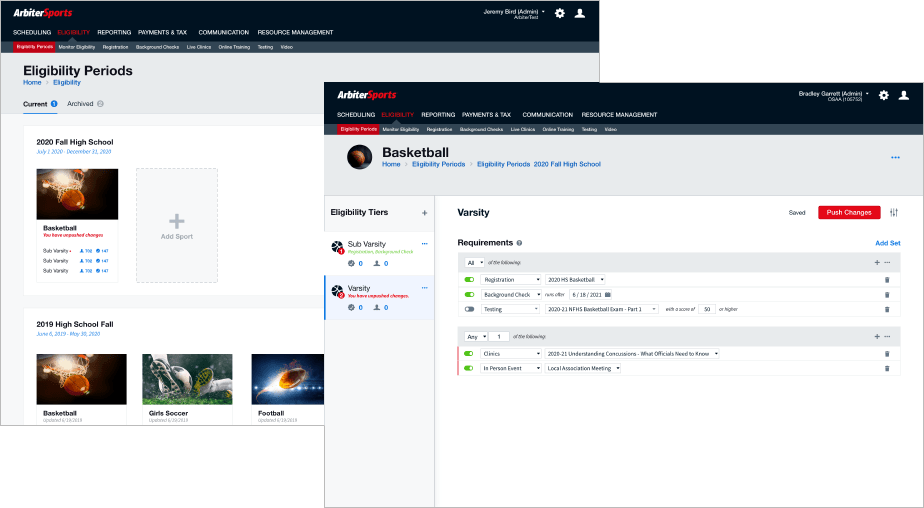The height and width of the screenshot is (508, 924).
Task: Delete the Local Association Meeting requirement
Action: click(x=887, y=368)
